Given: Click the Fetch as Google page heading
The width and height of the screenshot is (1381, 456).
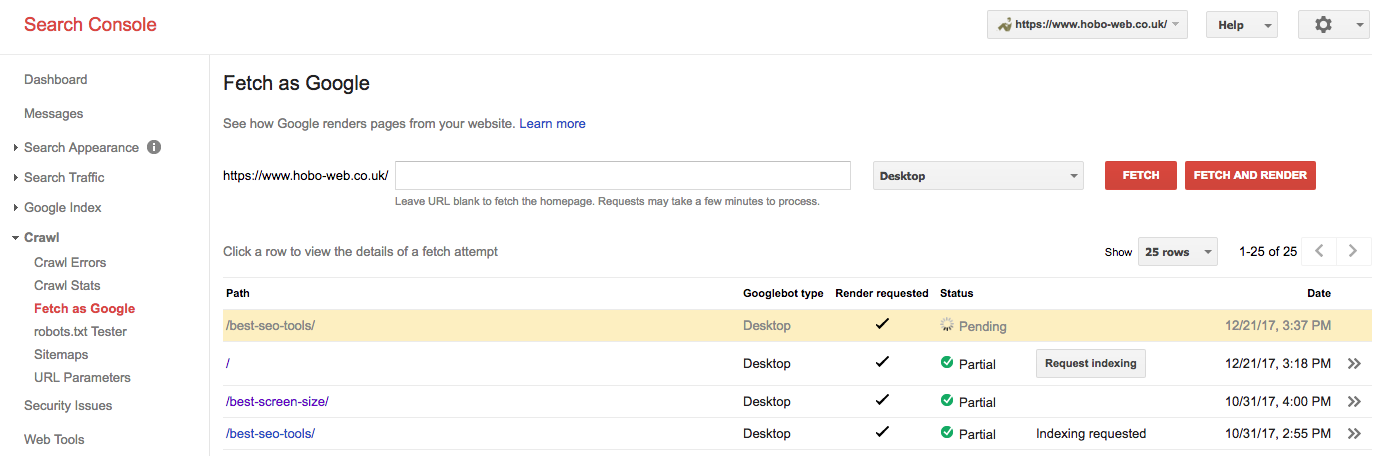Looking at the screenshot, I should 296,83.
